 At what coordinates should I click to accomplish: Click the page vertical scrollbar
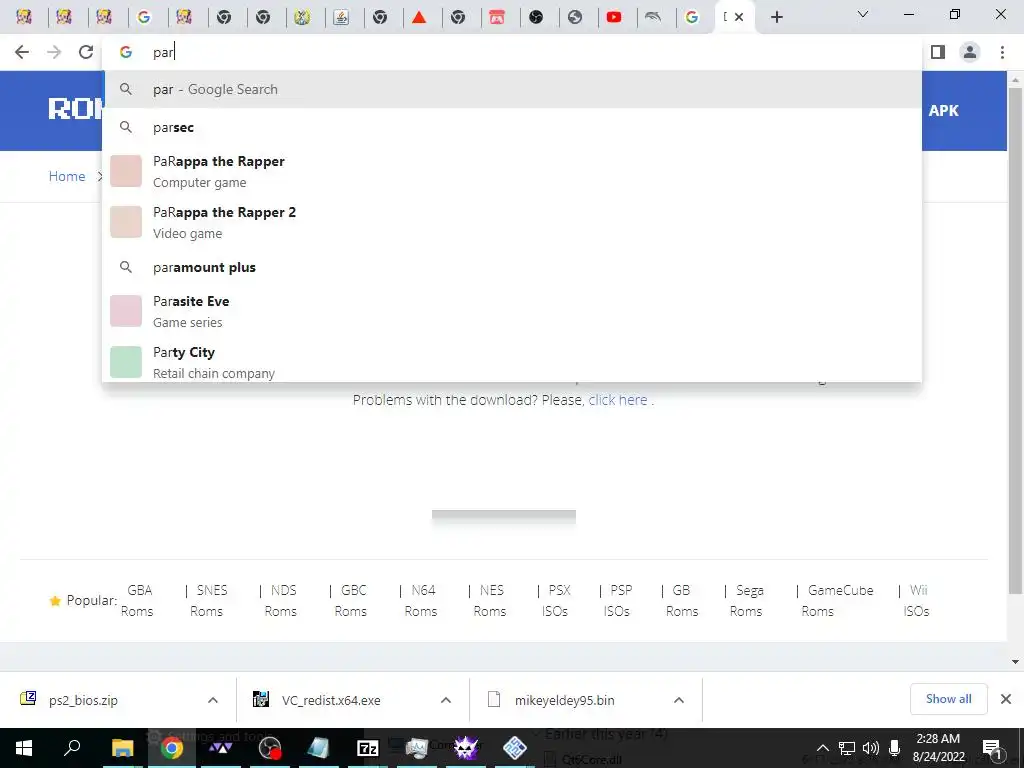click(x=1015, y=340)
